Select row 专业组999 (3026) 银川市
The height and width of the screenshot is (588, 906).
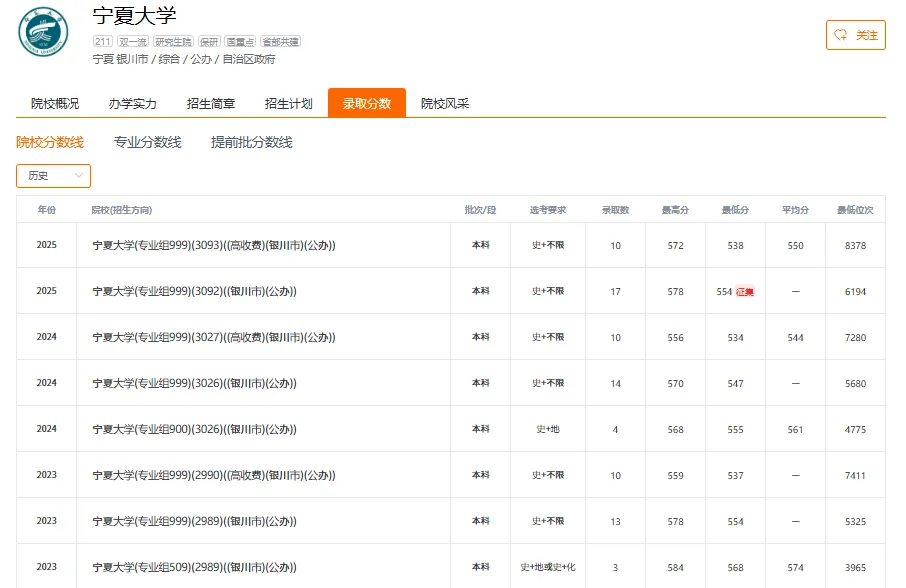451,383
